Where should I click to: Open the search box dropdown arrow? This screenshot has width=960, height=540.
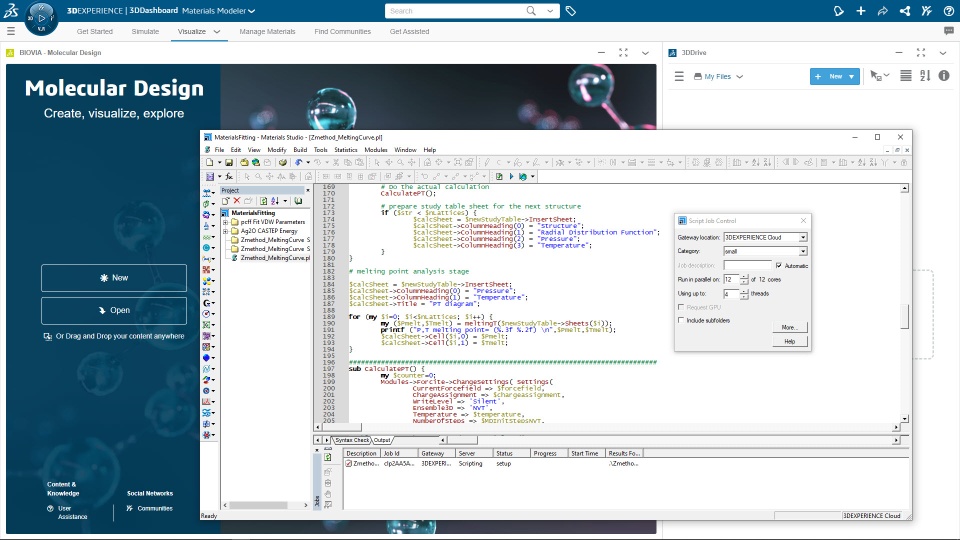[x=550, y=11]
